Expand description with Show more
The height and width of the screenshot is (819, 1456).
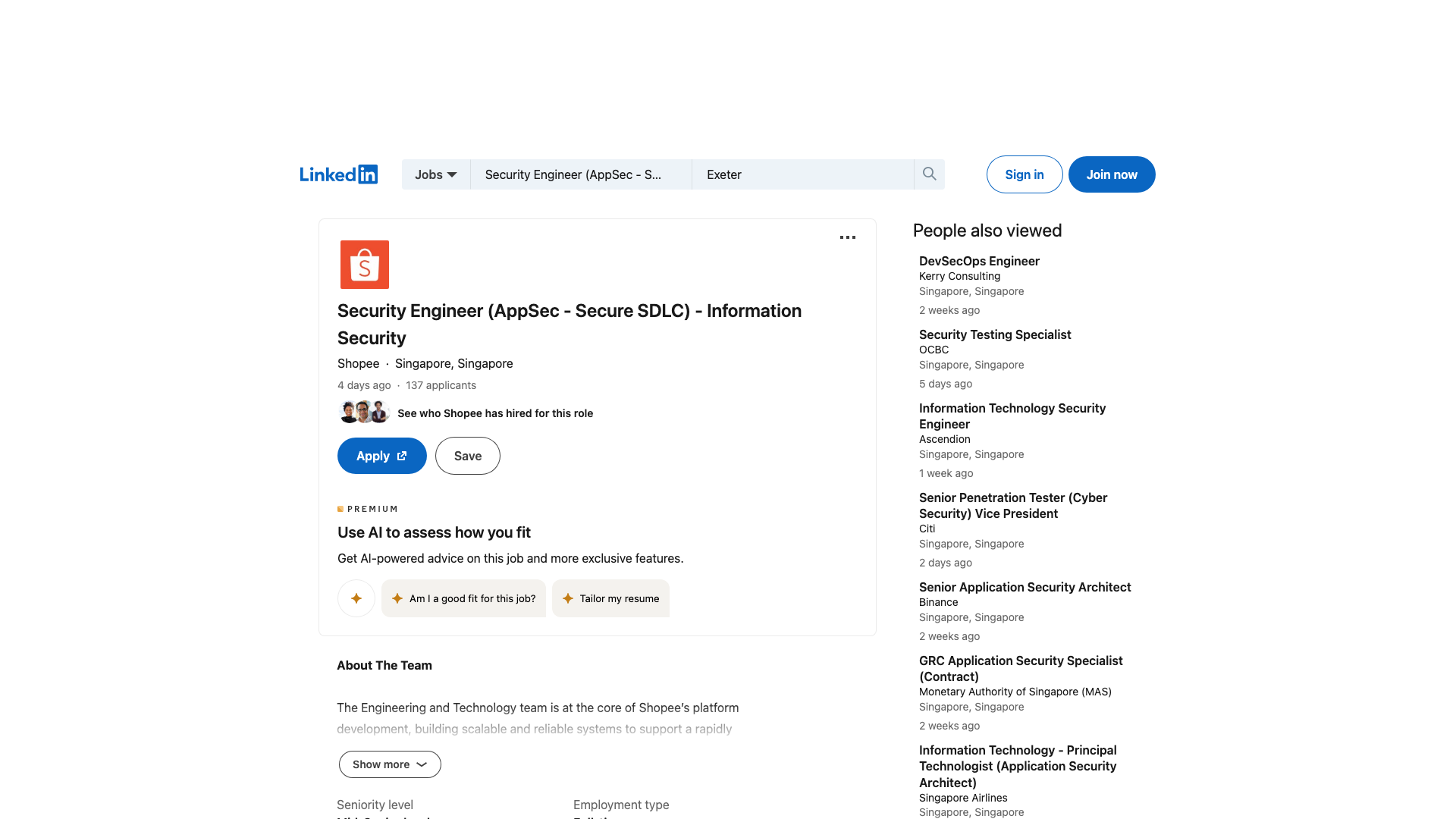point(390,764)
